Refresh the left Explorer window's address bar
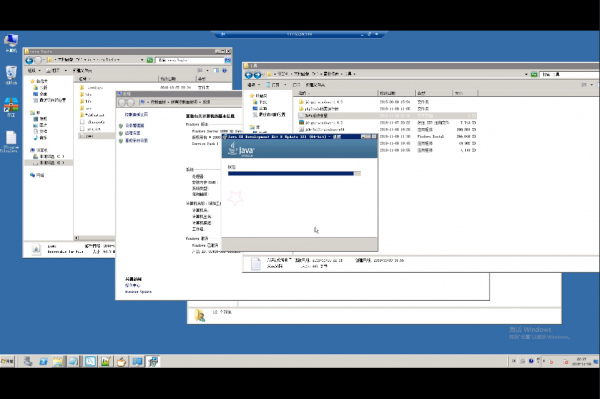Image resolution: width=600 pixels, height=399 pixels. (x=150, y=60)
